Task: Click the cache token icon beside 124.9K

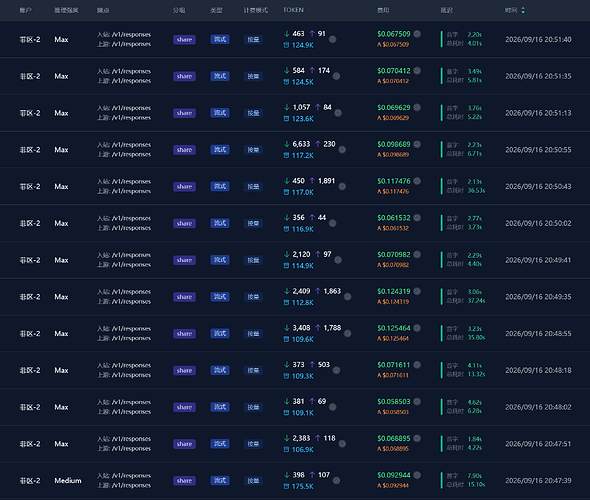Action: 286,45
